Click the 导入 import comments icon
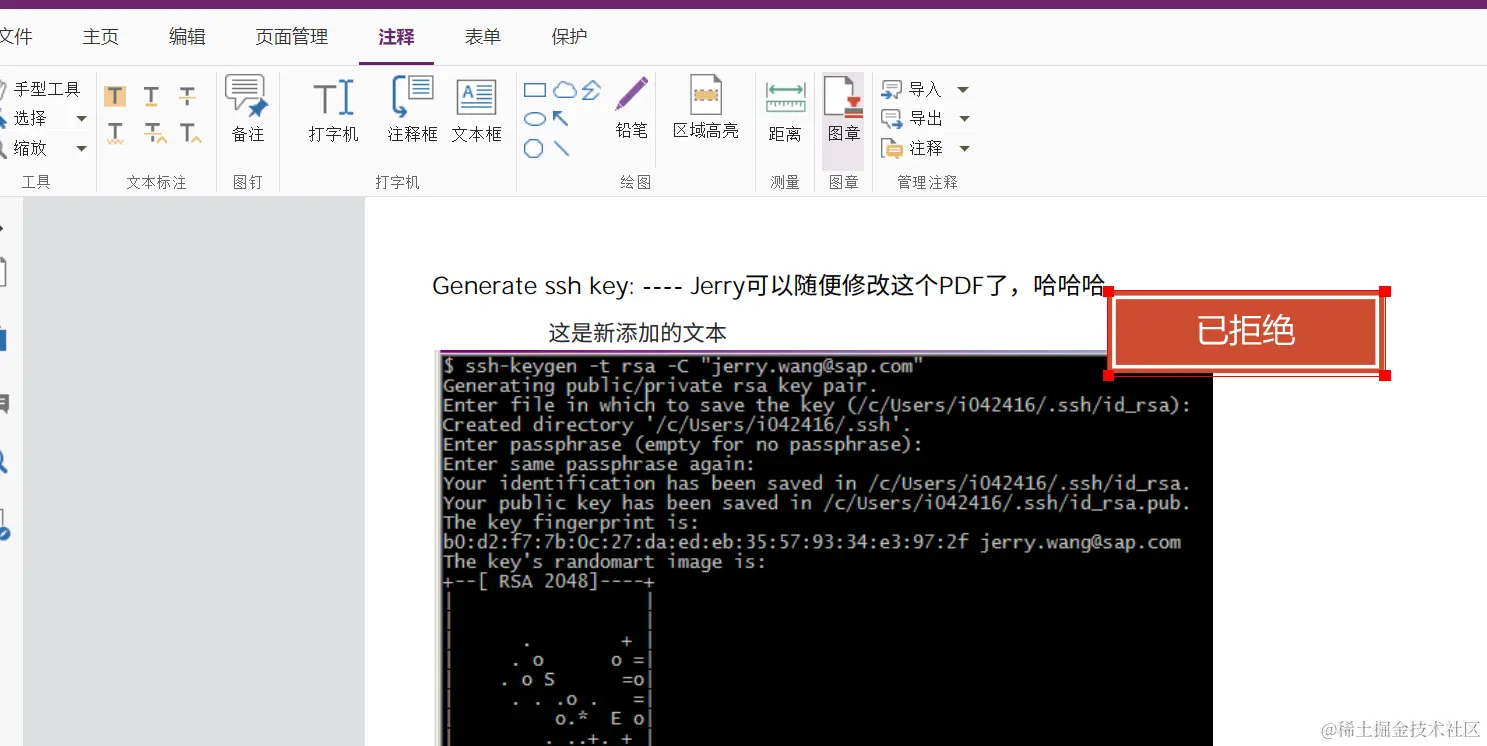 click(x=891, y=90)
